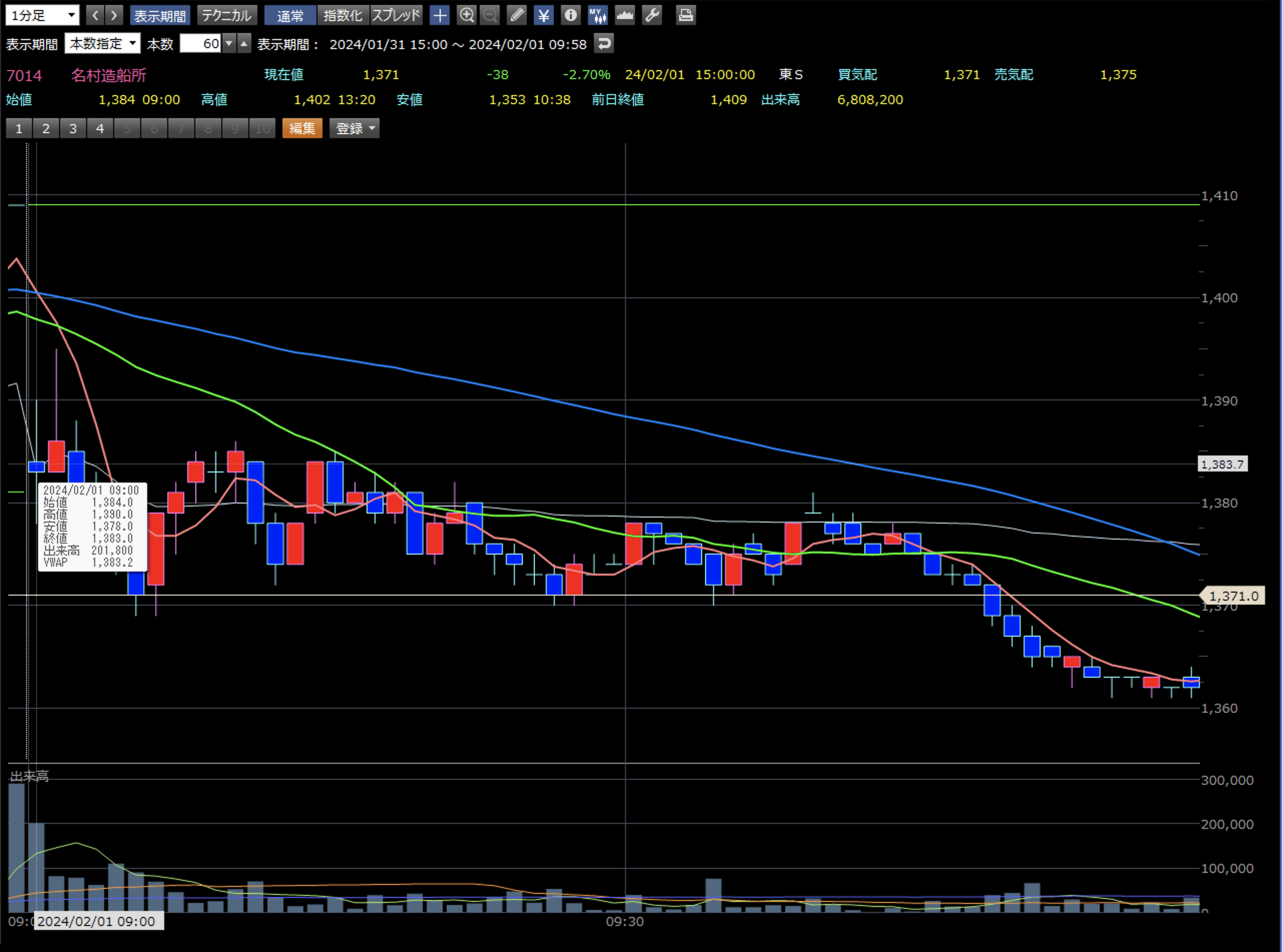This screenshot has width=1283, height=952.
Task: Open the 1分足 timeframe dropdown
Action: coord(42,16)
